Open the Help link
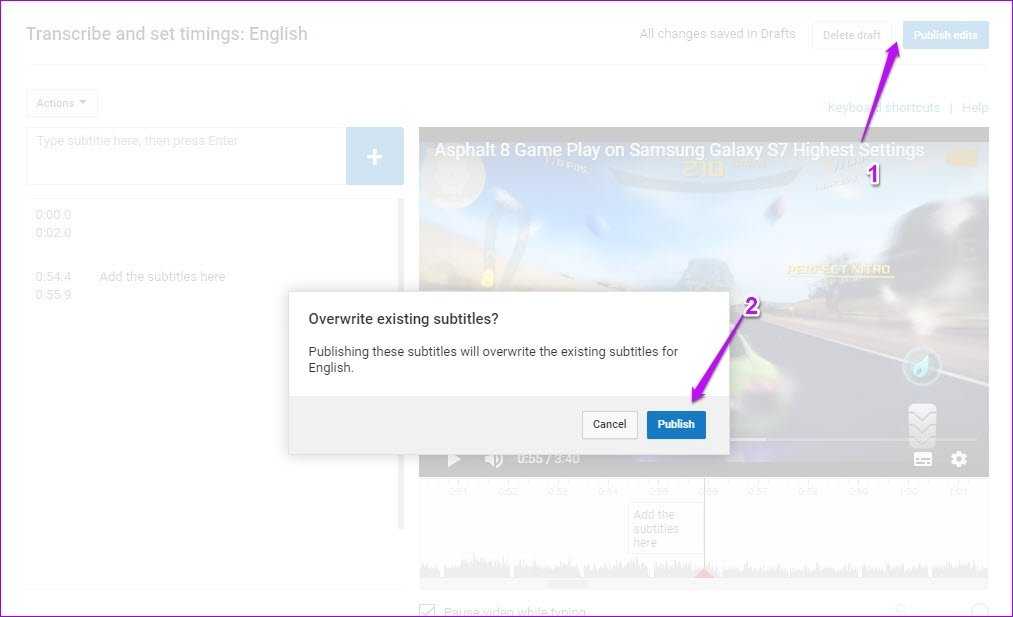The height and width of the screenshot is (617, 1013). pos(975,107)
